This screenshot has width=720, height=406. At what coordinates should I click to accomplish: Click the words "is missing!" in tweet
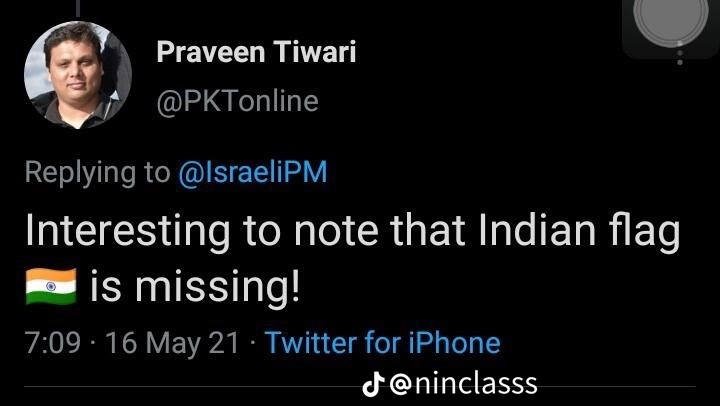[196, 289]
